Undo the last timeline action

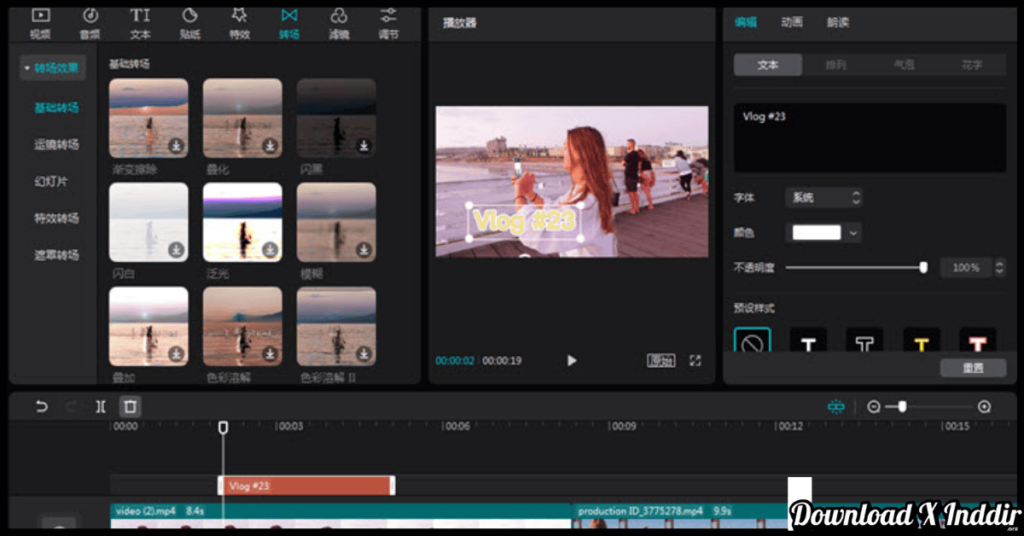pyautogui.click(x=41, y=407)
